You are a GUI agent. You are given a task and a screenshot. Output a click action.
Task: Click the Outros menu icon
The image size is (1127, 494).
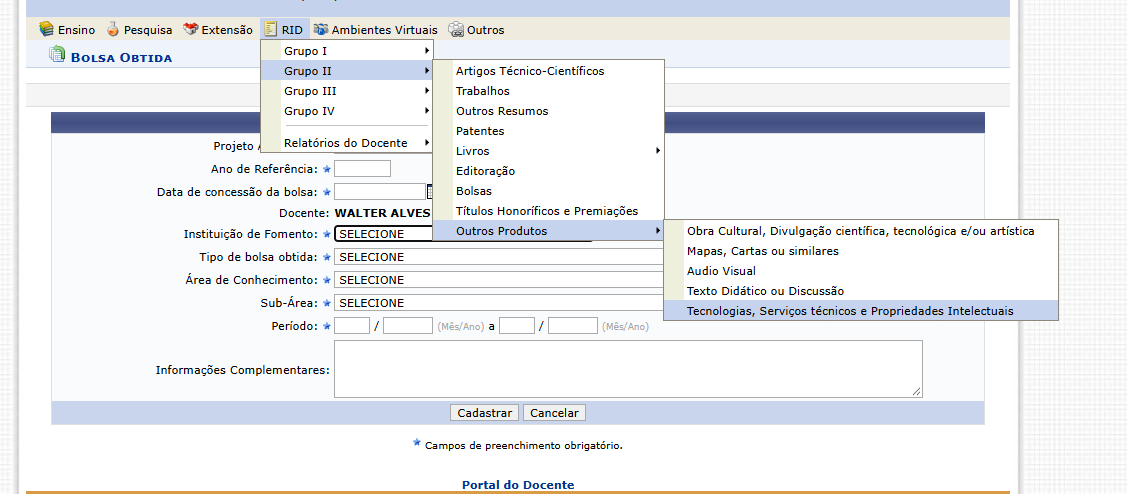(456, 29)
